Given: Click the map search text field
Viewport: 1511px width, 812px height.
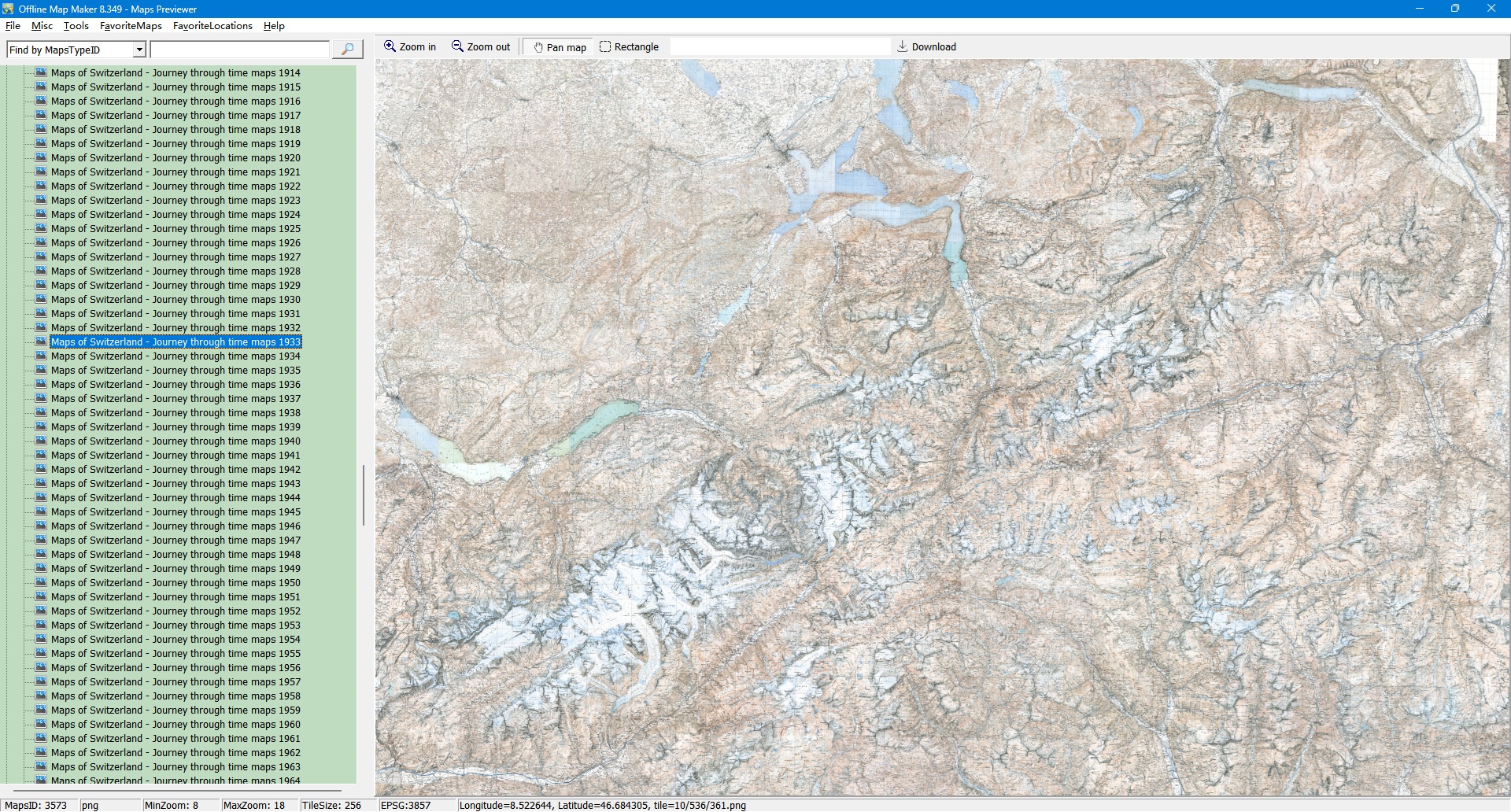Looking at the screenshot, I should coord(239,50).
